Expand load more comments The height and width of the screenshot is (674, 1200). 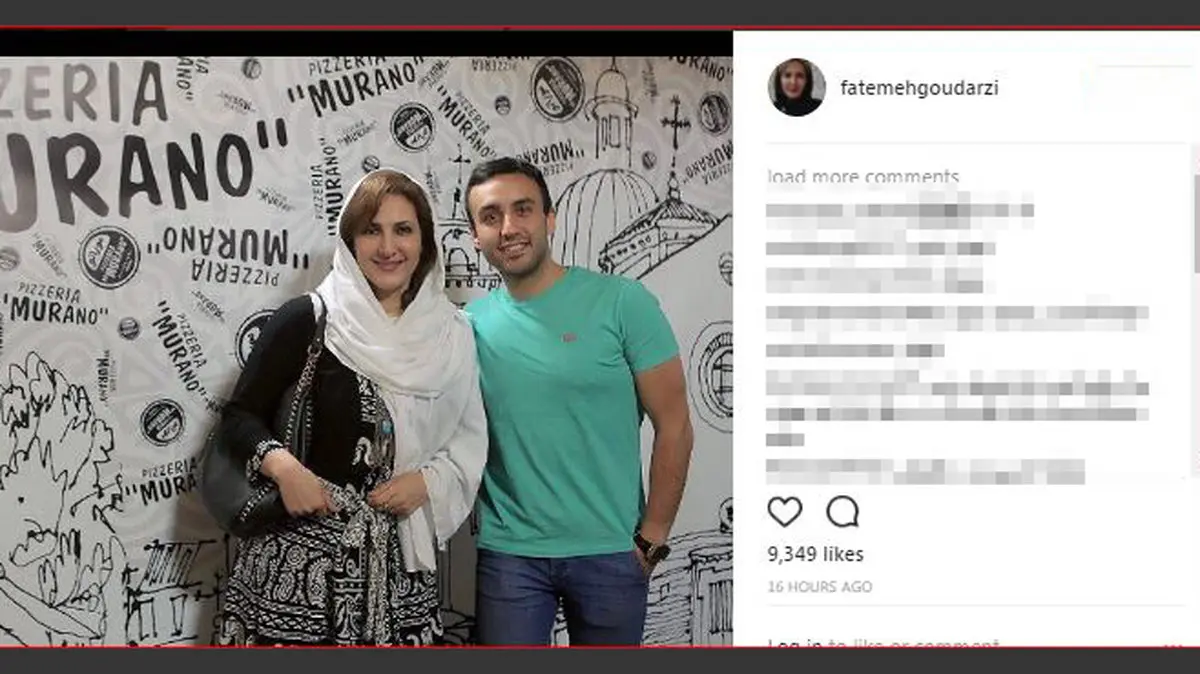(x=863, y=178)
